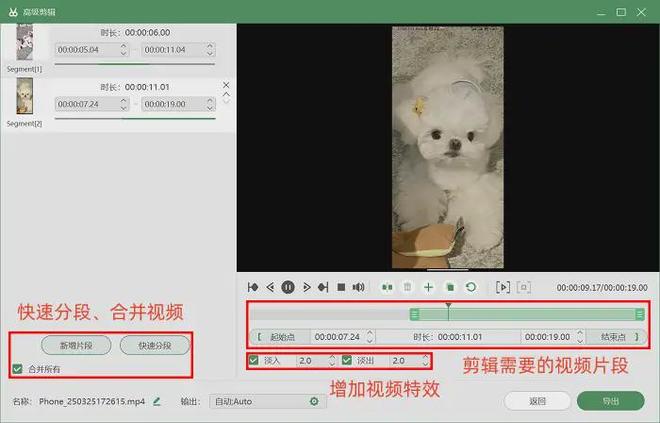
Task: Toggle the 淡入 fade-in checkbox
Action: coord(253,360)
